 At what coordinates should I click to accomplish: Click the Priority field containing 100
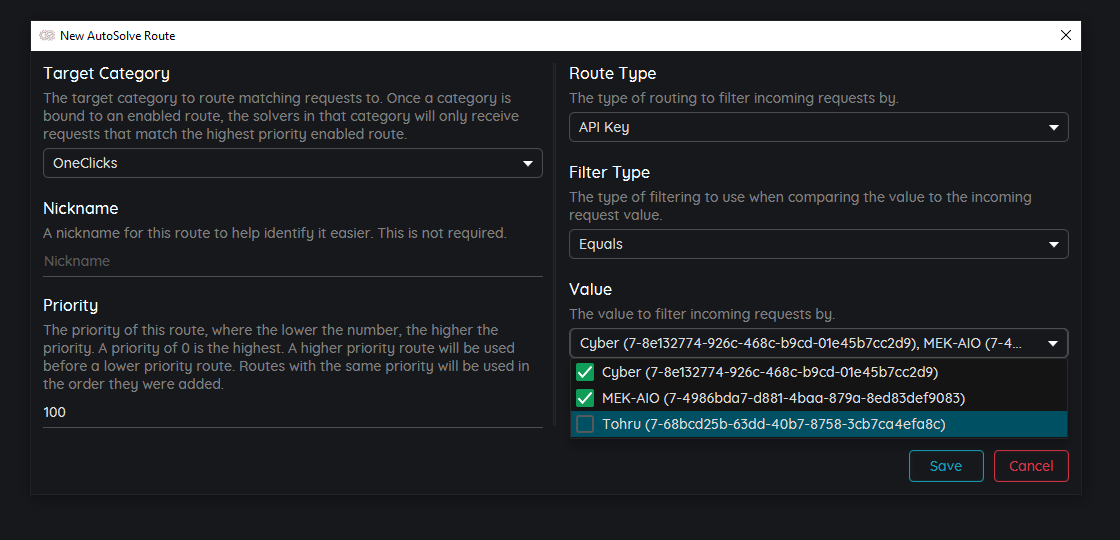click(292, 412)
